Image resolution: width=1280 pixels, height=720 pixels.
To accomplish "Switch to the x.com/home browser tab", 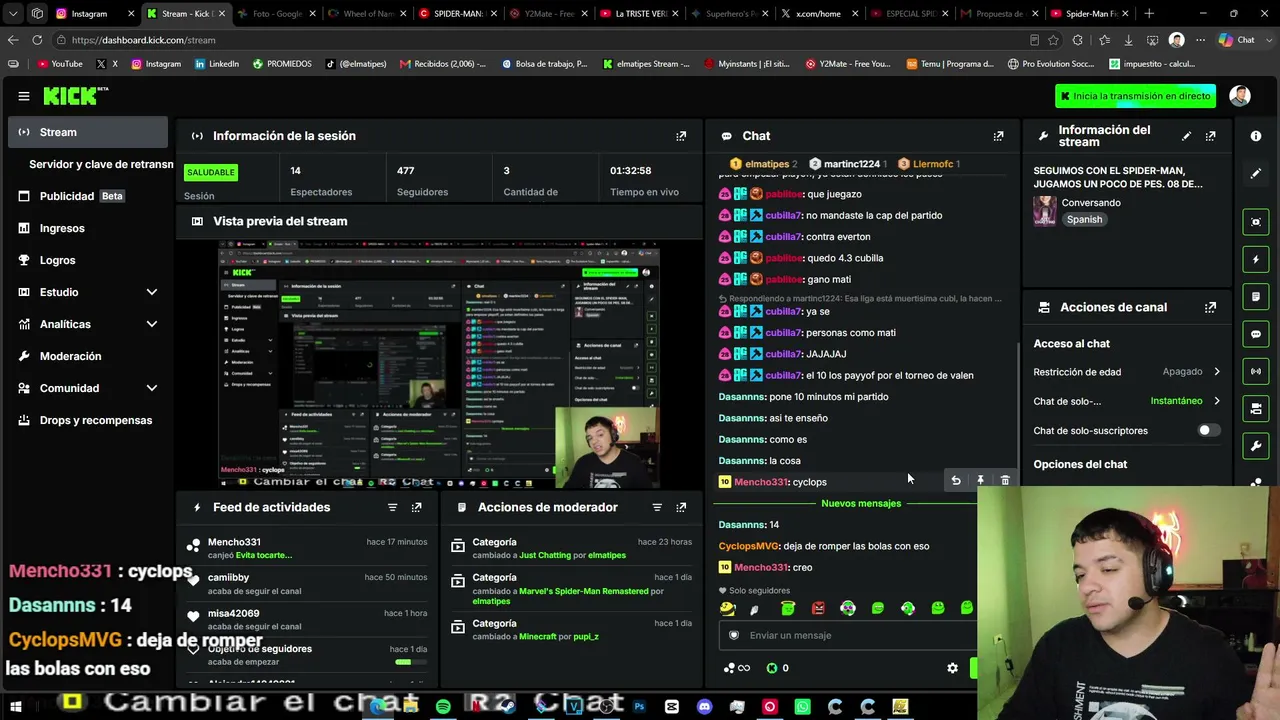I will 817,14.
